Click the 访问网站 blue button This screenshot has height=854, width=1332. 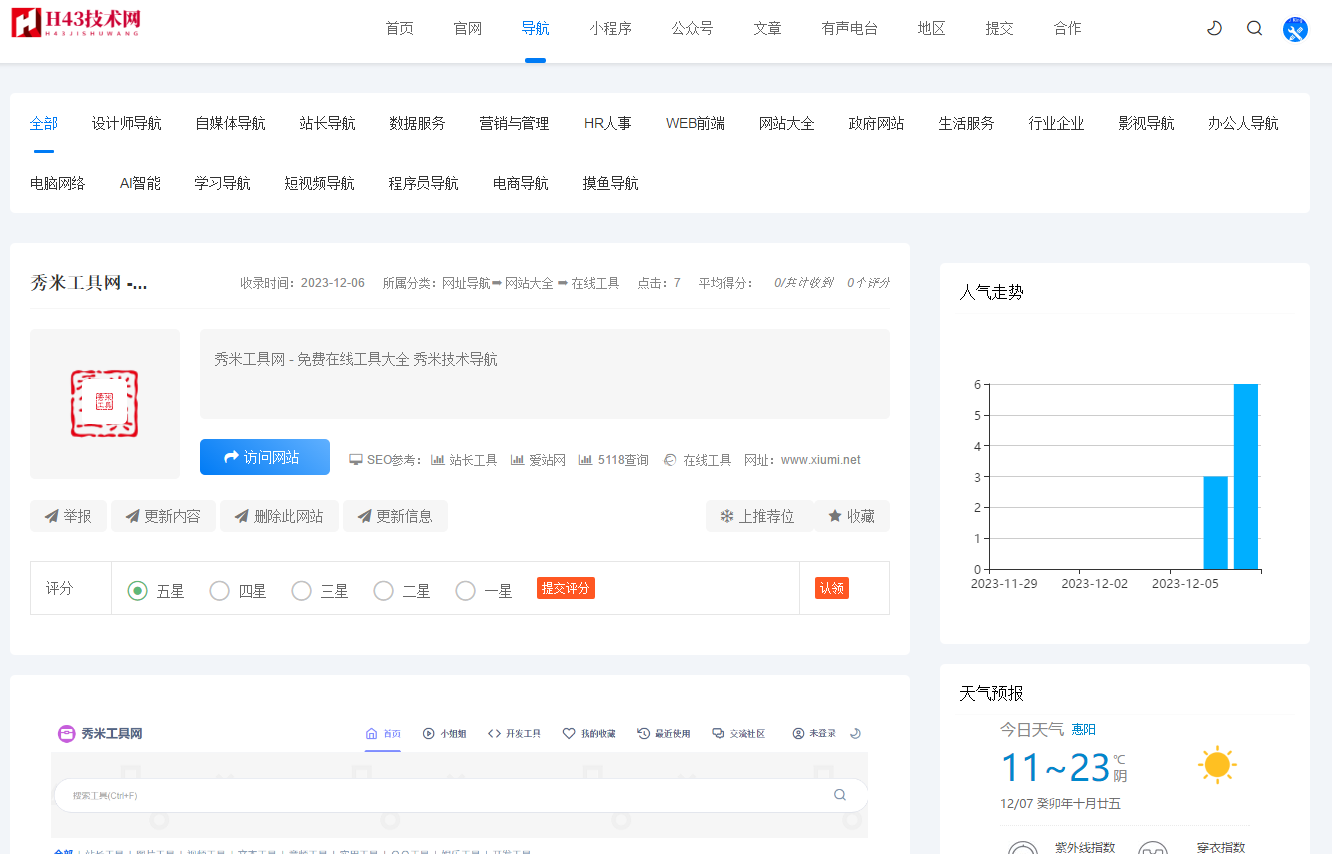tap(264, 457)
